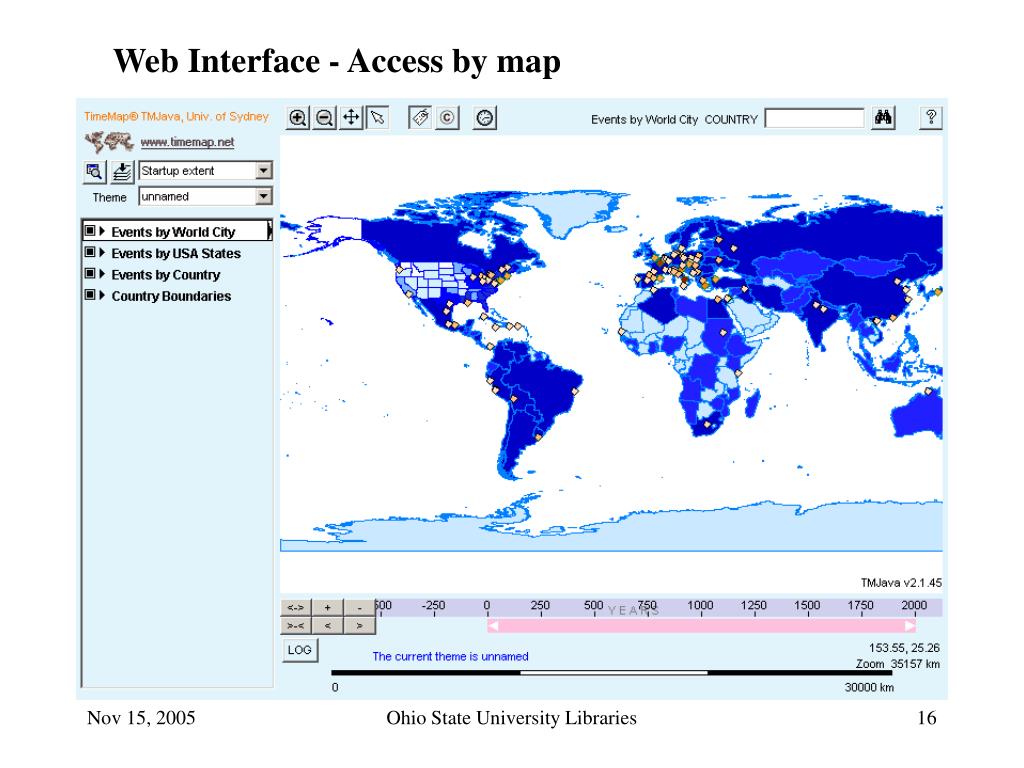Select the Zoom Out magnifier tool
Viewport: 1024px width, 768px height.
coord(325,118)
